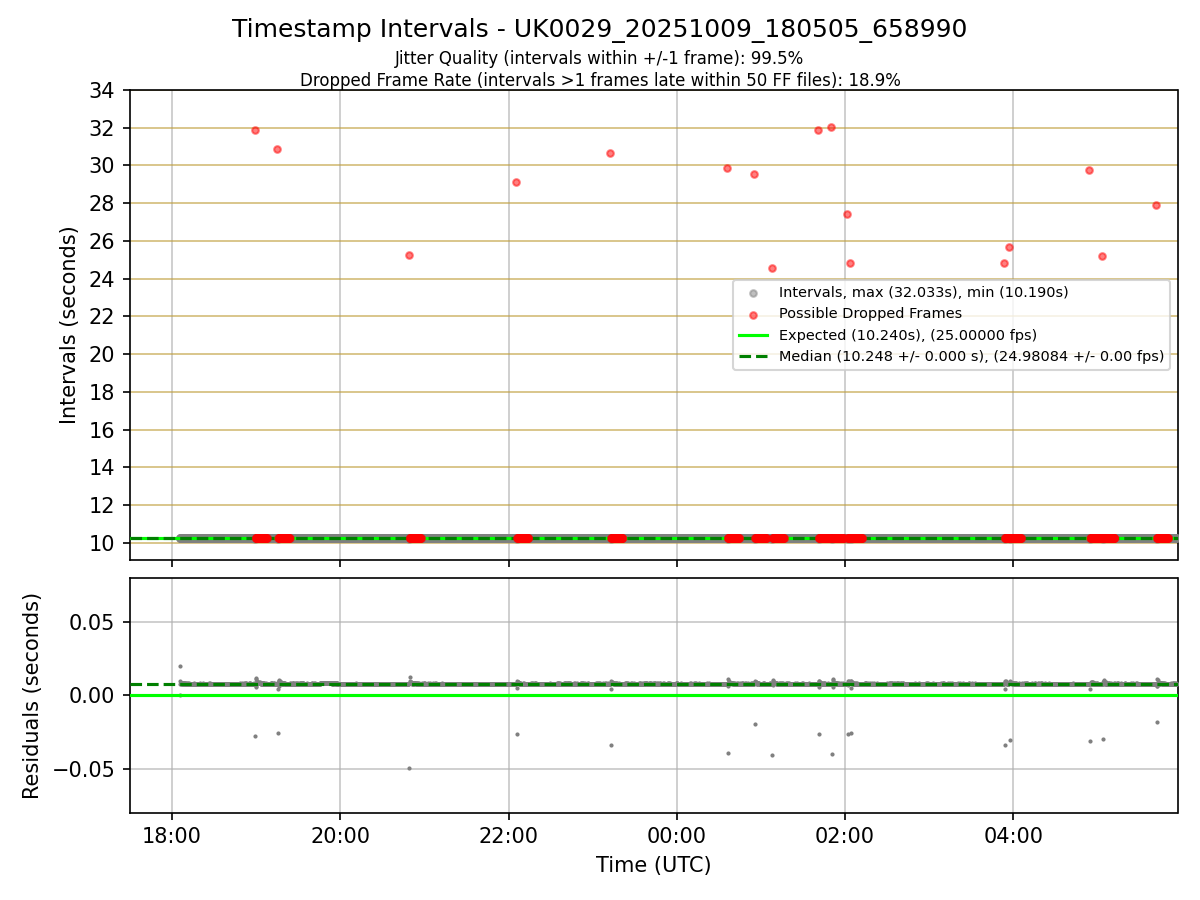This screenshot has height=900, width=1200.
Task: Click the red dropped-frame point near 25 s around 20:45
Action: [x=409, y=255]
